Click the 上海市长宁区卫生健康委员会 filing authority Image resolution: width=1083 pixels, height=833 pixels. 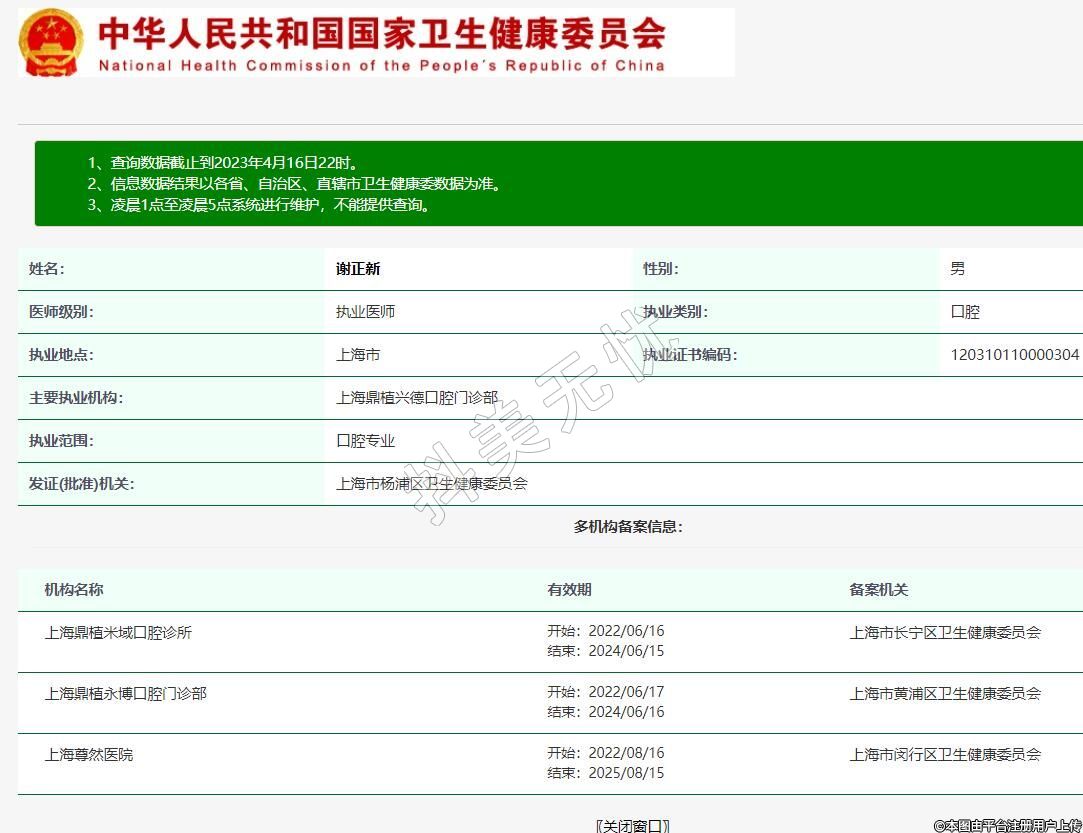click(x=945, y=633)
